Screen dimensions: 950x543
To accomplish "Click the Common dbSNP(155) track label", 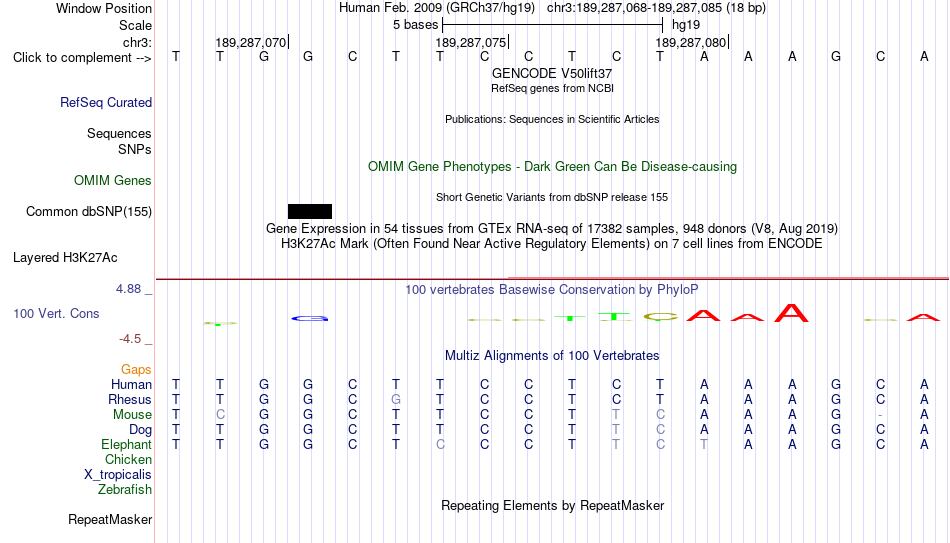I will [x=89, y=212].
